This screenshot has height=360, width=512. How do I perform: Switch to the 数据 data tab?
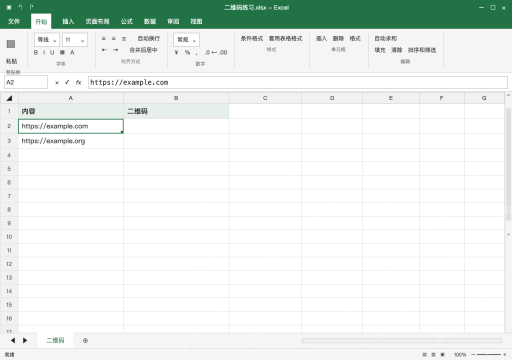(x=150, y=21)
